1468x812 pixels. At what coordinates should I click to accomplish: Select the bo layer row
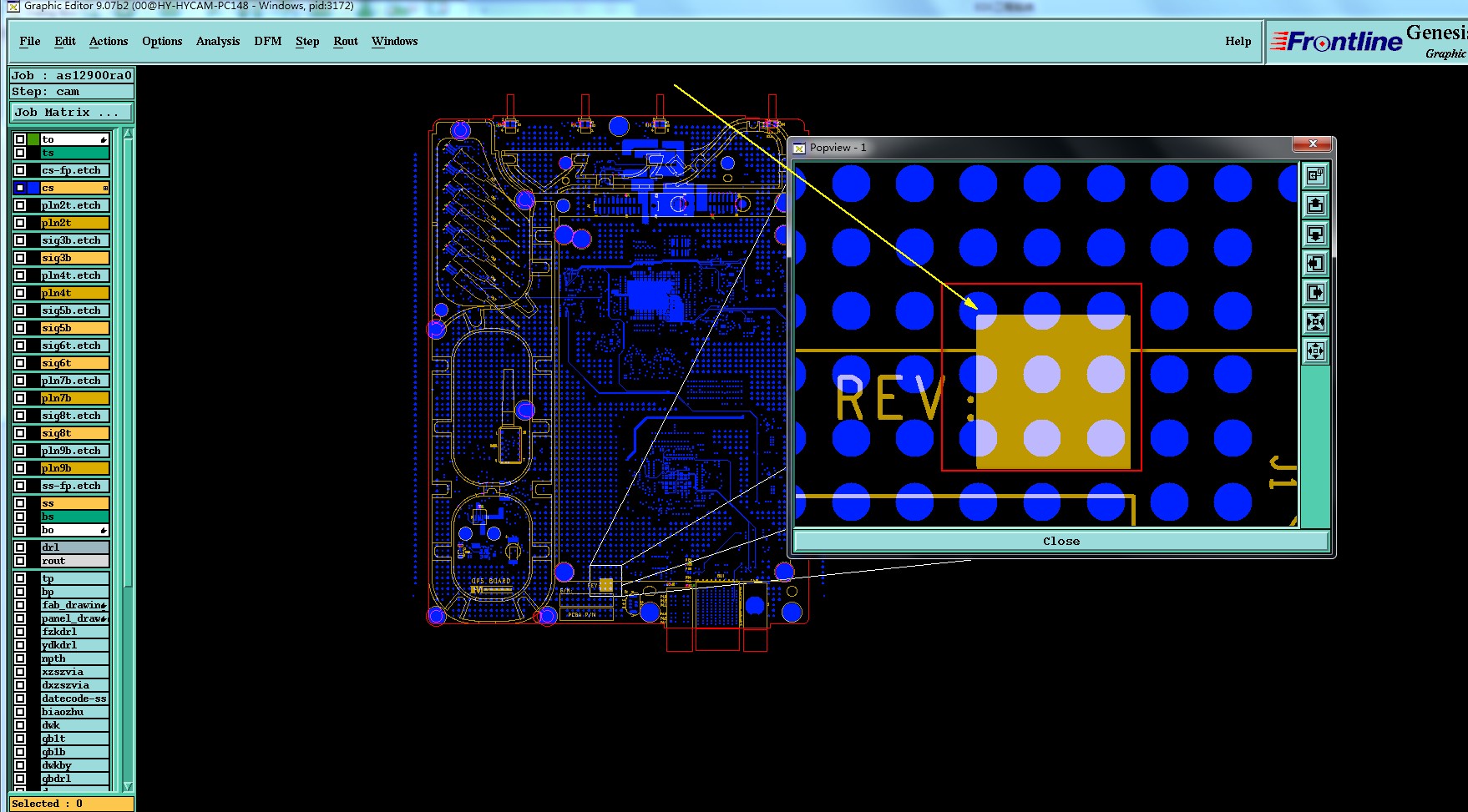tap(75, 530)
